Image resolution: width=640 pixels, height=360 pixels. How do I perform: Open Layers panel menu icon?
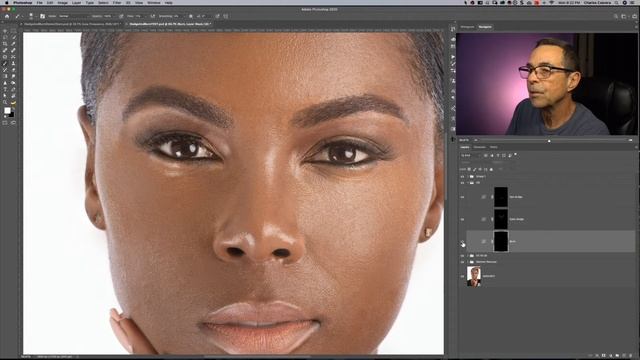(x=636, y=147)
